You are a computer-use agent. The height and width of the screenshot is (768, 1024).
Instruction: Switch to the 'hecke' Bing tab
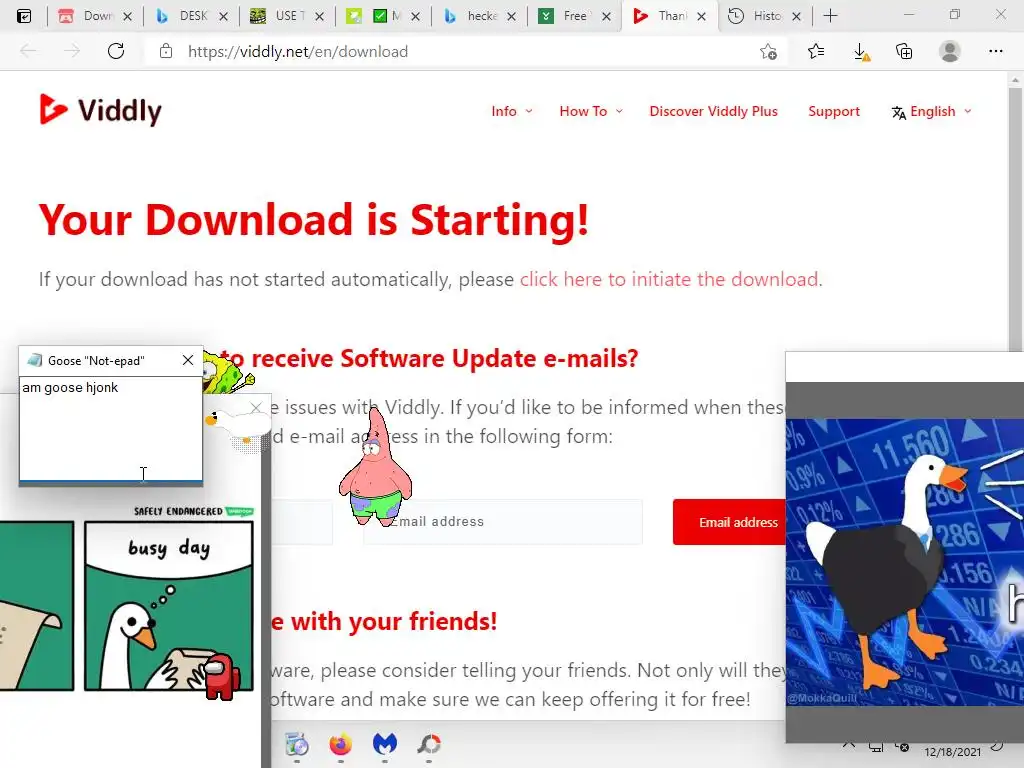pos(470,16)
